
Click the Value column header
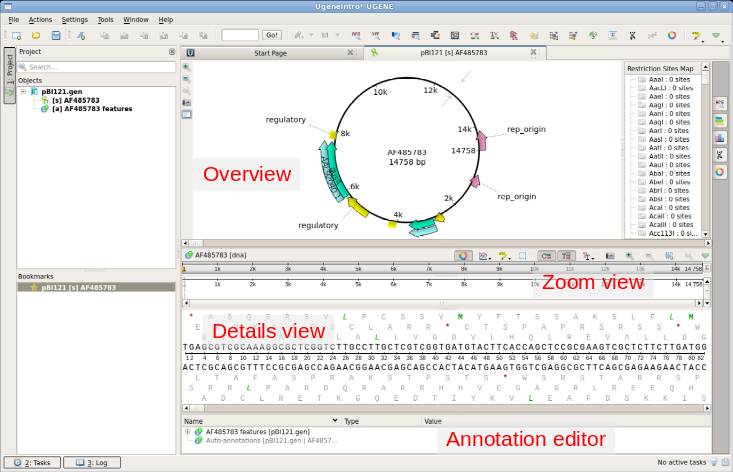[x=433, y=421]
